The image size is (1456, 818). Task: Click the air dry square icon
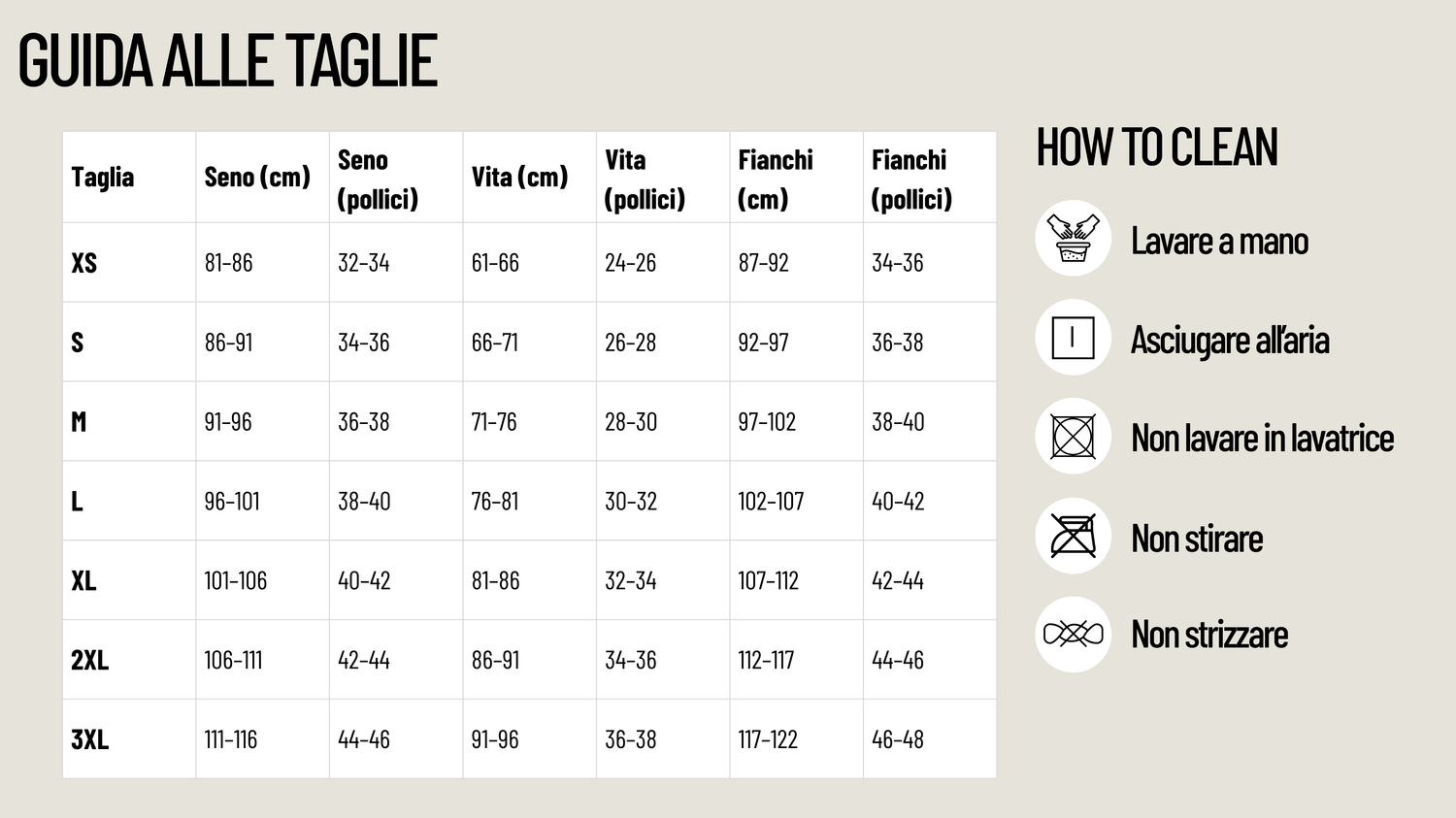[1073, 338]
